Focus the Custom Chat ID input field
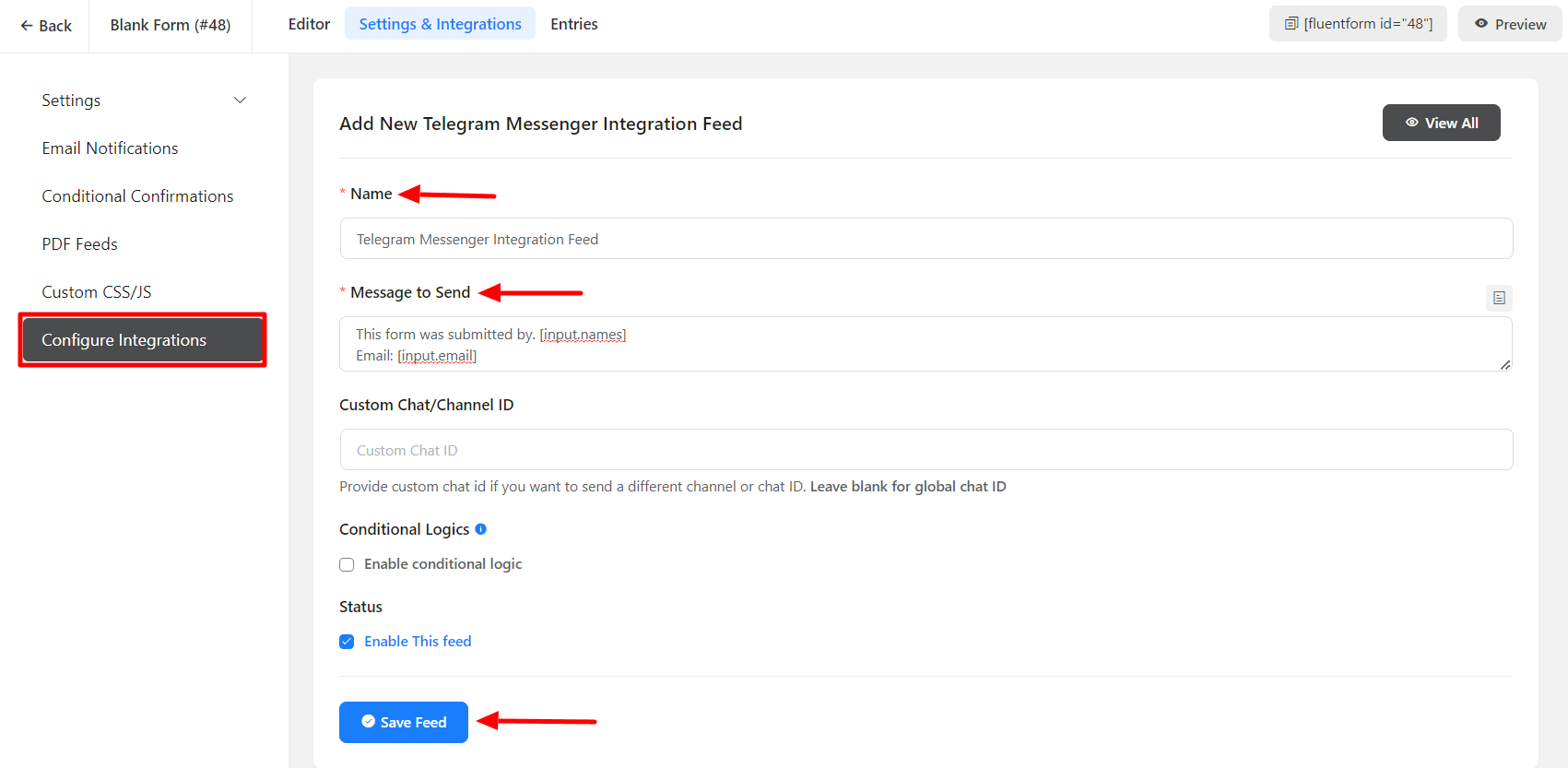Viewport: 1568px width, 768px height. pos(925,450)
